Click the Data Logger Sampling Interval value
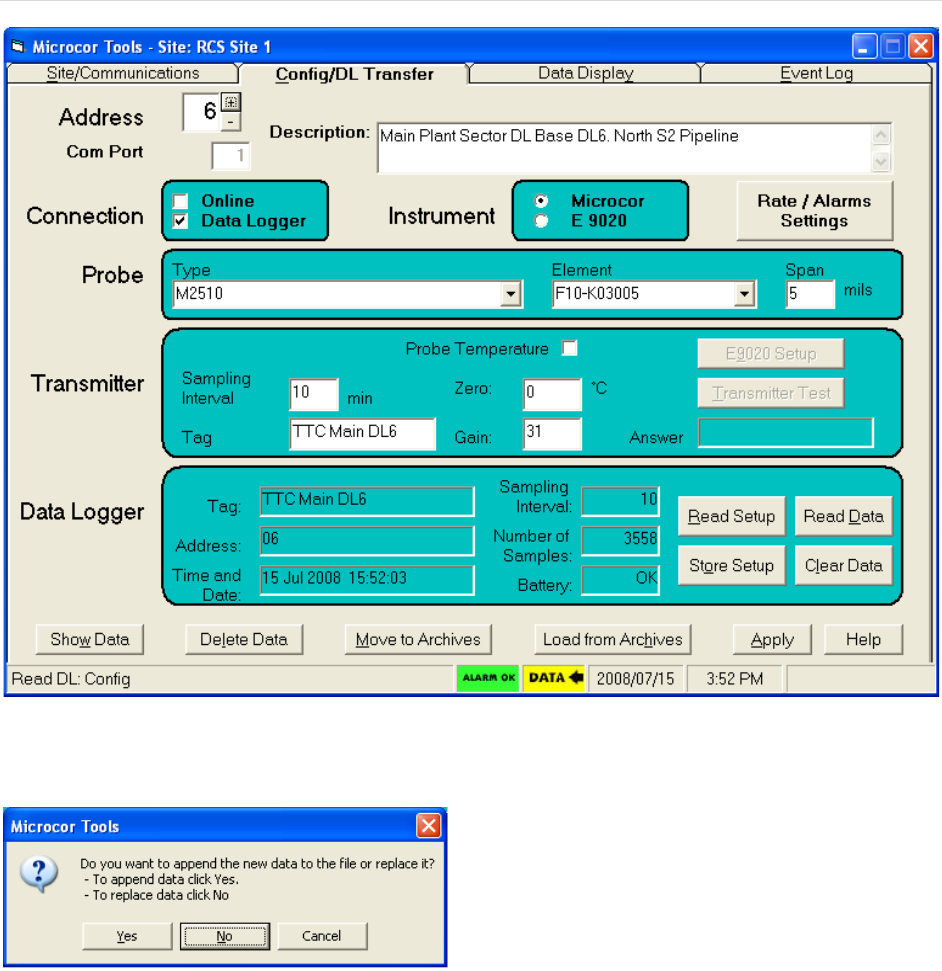This screenshot has height=971, width=942. coord(621,501)
